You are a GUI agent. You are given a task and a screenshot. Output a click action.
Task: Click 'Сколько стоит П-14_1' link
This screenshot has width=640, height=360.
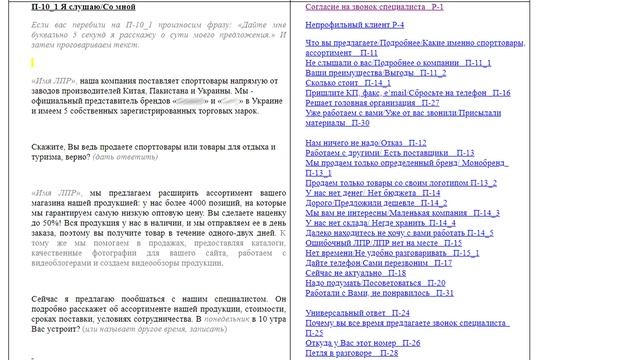click(348, 83)
